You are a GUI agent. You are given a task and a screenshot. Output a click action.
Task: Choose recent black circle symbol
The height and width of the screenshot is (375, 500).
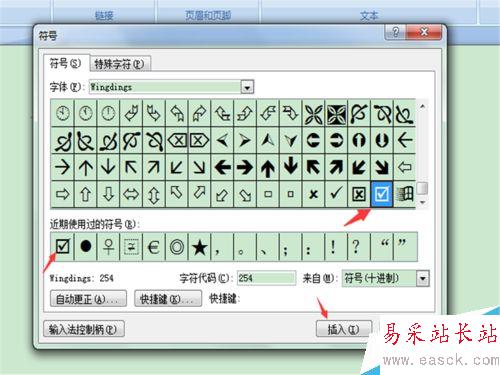[x=86, y=247]
